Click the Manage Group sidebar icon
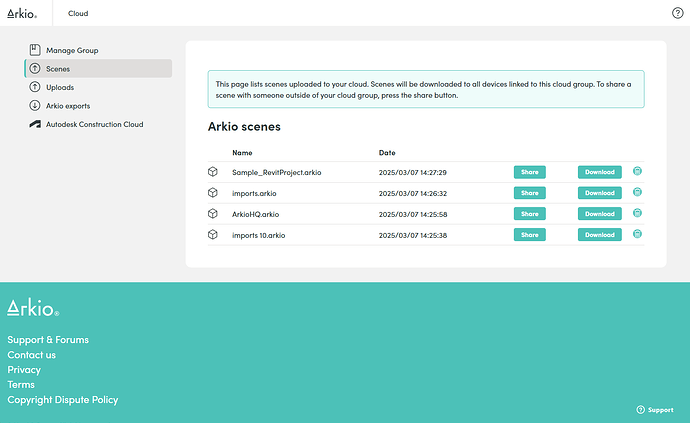 click(35, 50)
